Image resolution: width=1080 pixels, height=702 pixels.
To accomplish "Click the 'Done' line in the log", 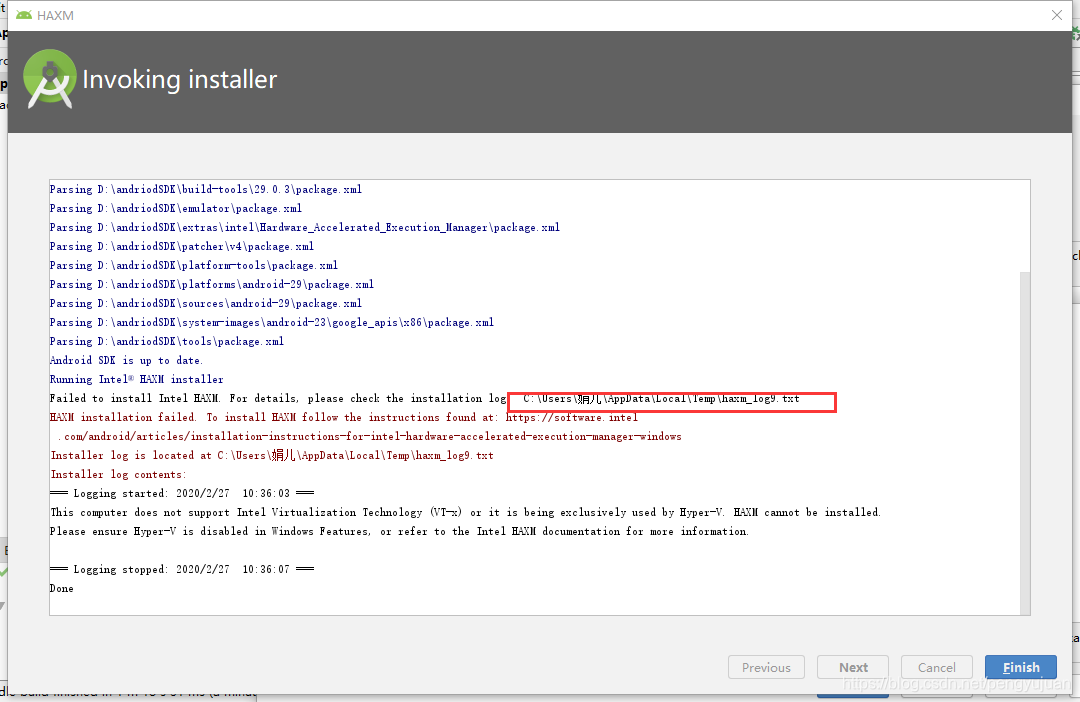I will click(x=61, y=588).
